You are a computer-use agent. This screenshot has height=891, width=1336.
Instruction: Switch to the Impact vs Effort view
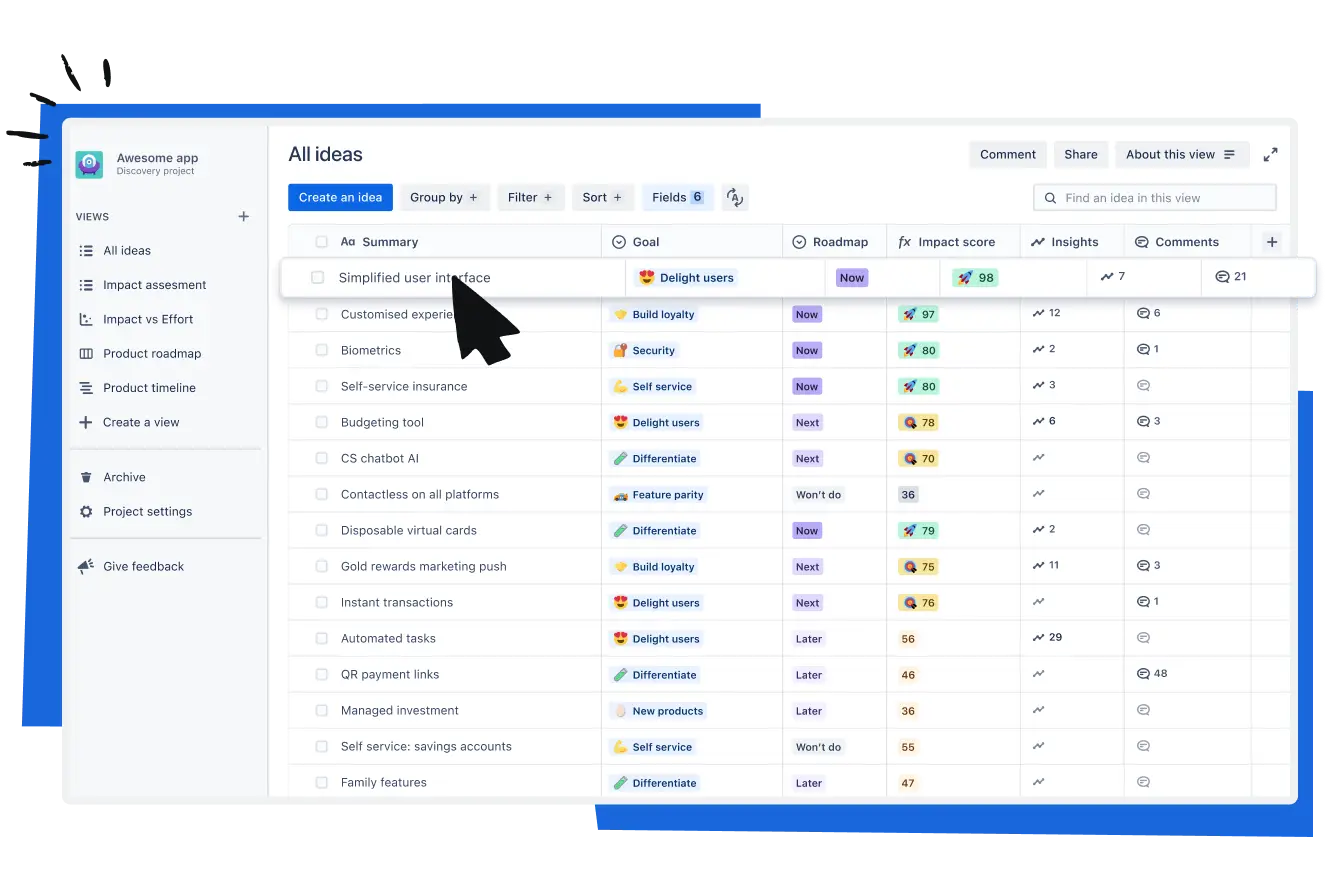[148, 320]
